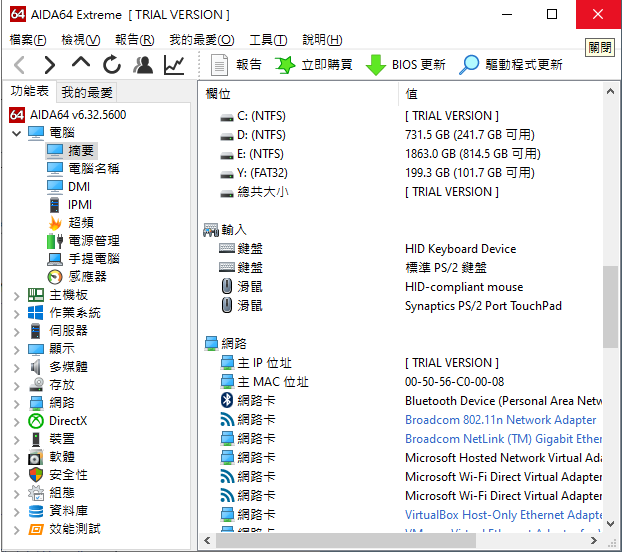624x556 pixels.
Task: Expand the DirectX tree node
Action: [x=17, y=422]
